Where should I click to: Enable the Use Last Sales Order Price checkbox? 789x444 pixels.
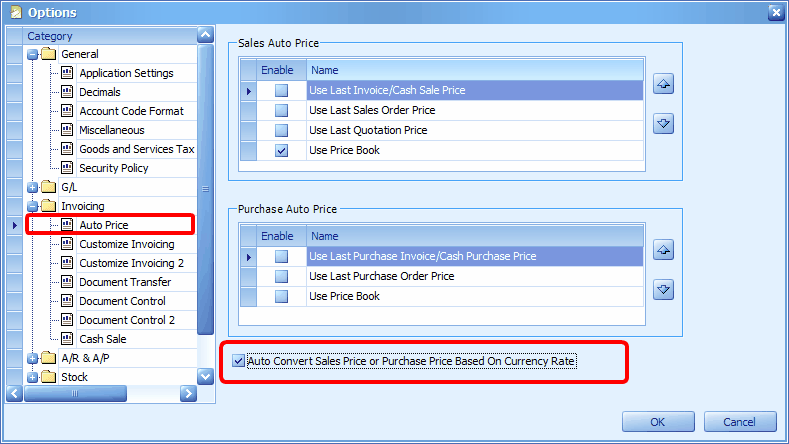(x=282, y=110)
